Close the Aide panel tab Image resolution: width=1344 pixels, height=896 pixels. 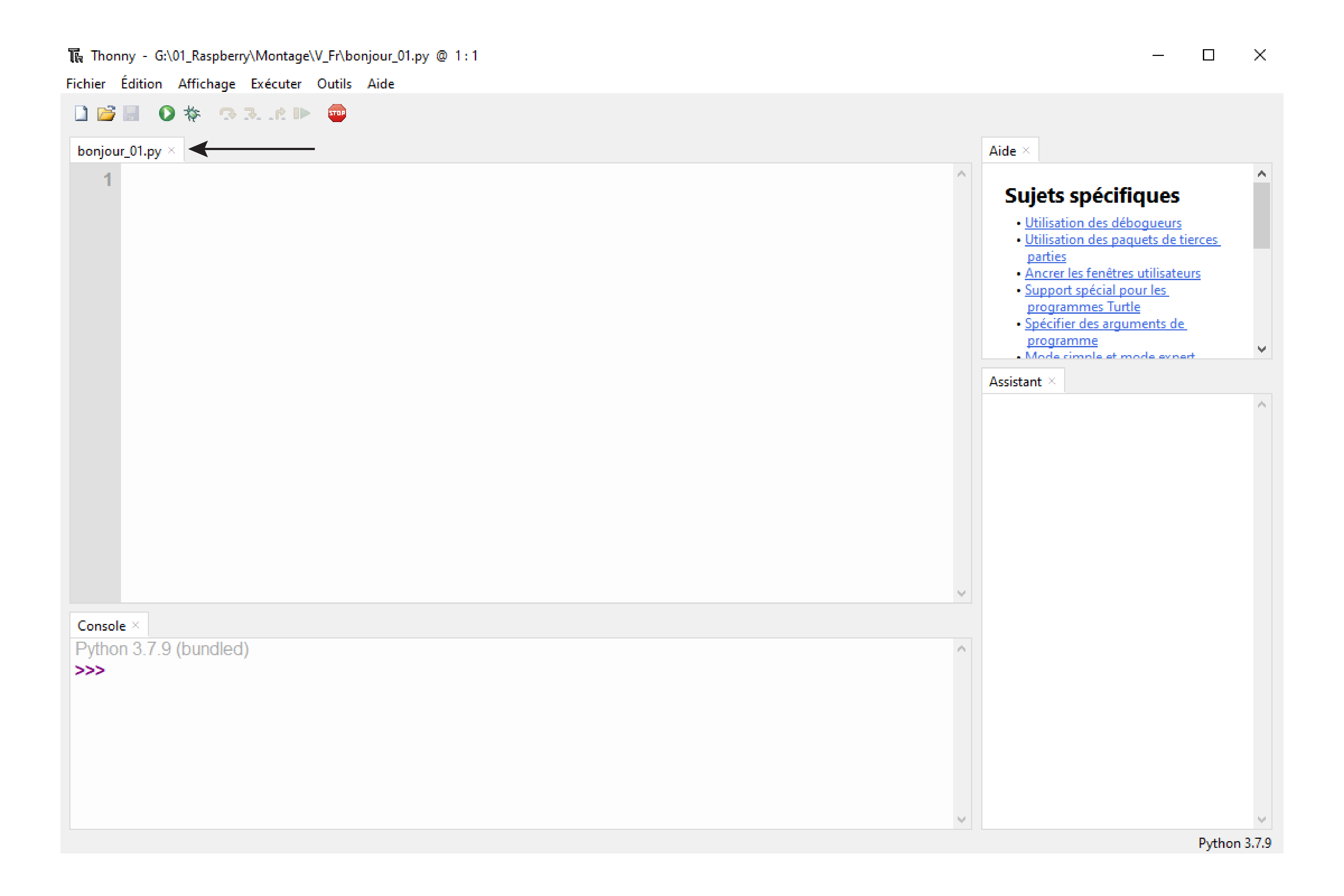coord(1026,150)
